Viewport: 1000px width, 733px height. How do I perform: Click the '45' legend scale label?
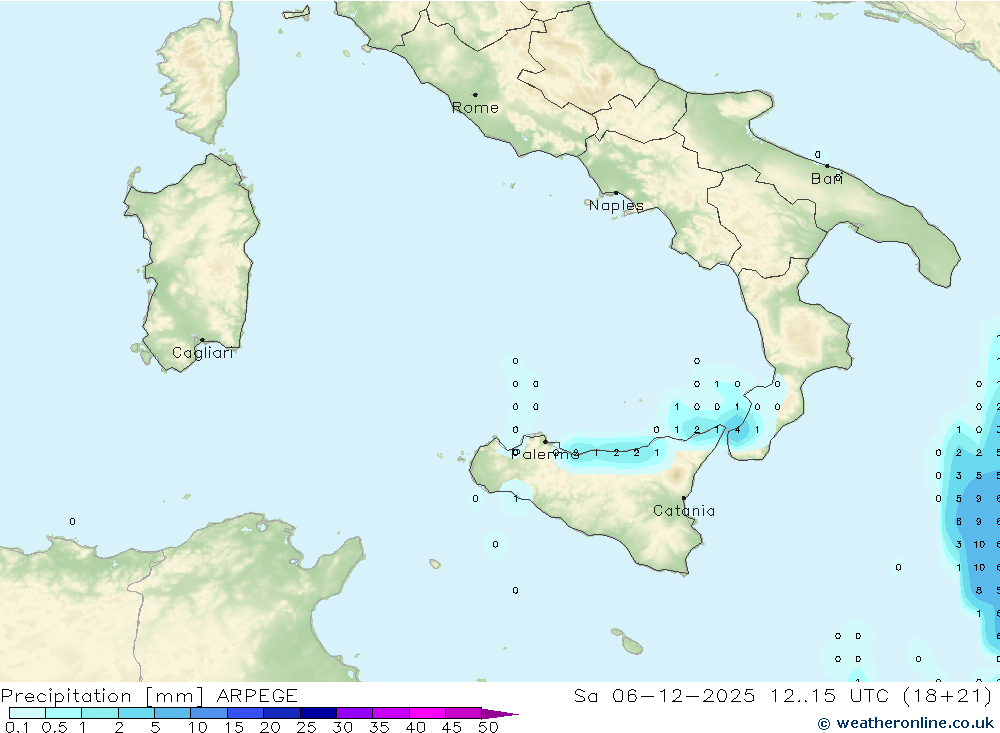452,727
